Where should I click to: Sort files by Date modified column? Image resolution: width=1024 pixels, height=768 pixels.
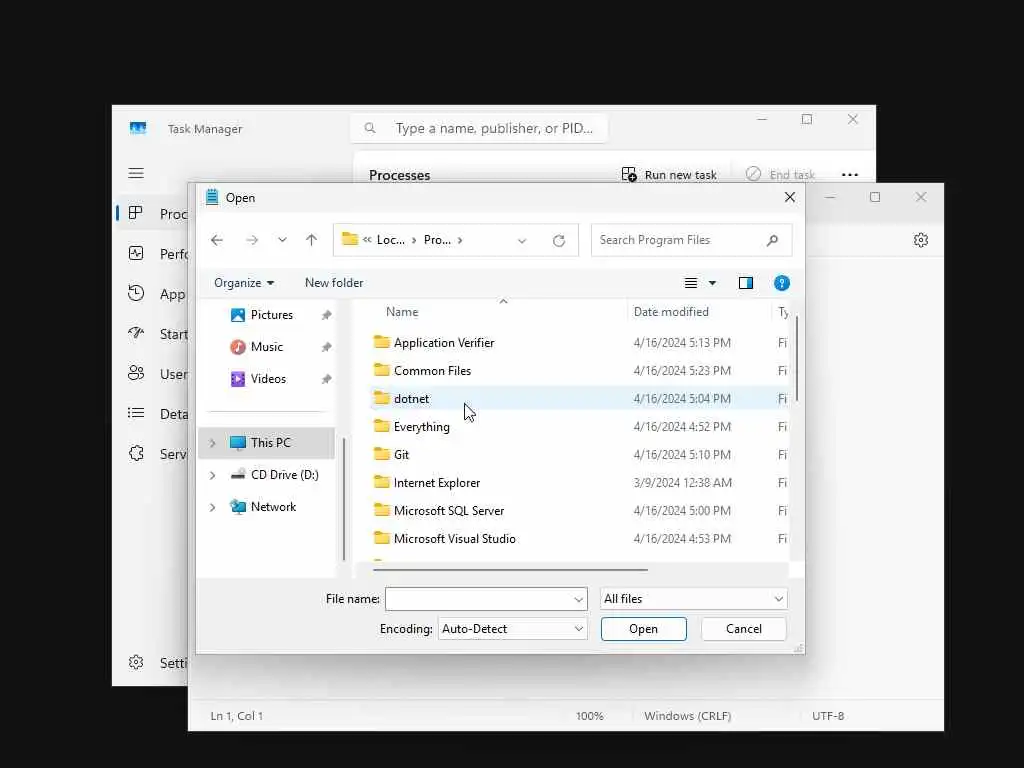tap(671, 312)
